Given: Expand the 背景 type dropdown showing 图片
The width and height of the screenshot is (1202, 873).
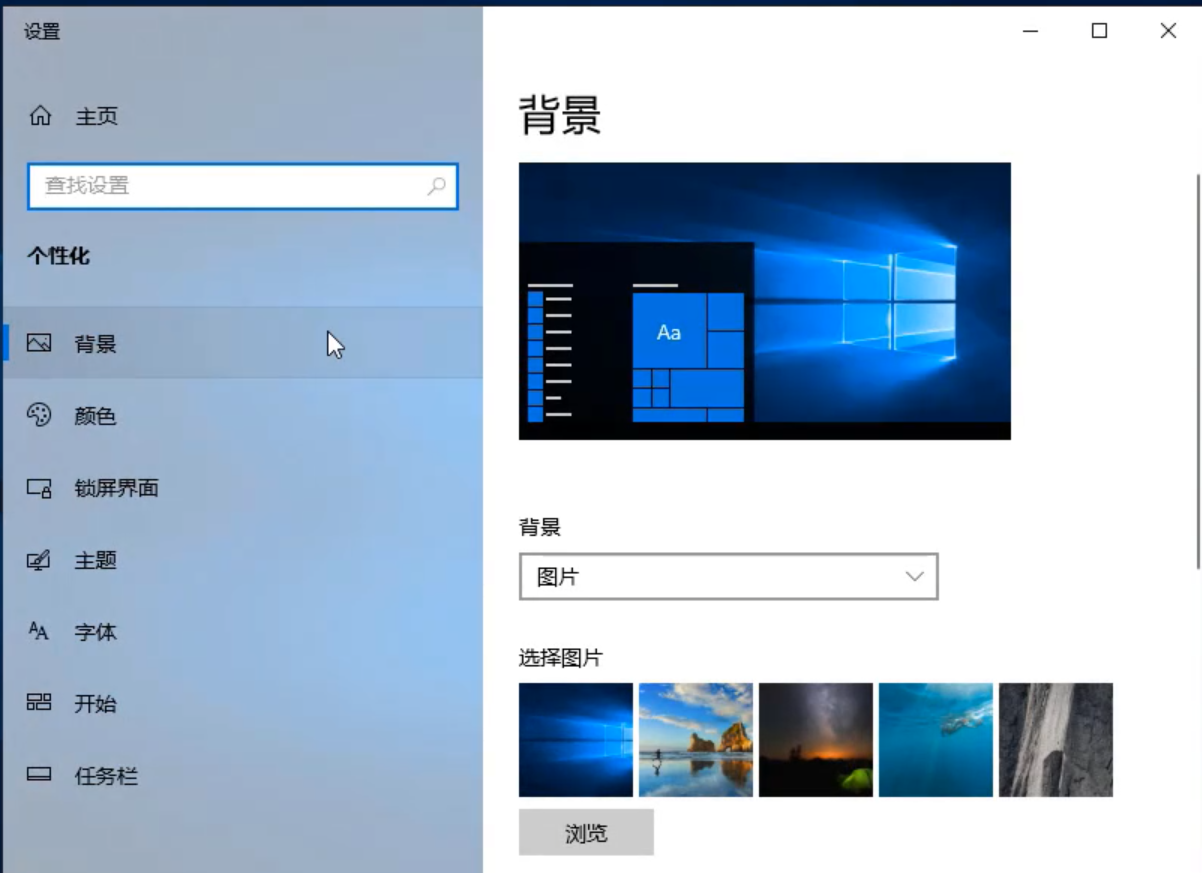Looking at the screenshot, I should point(728,577).
